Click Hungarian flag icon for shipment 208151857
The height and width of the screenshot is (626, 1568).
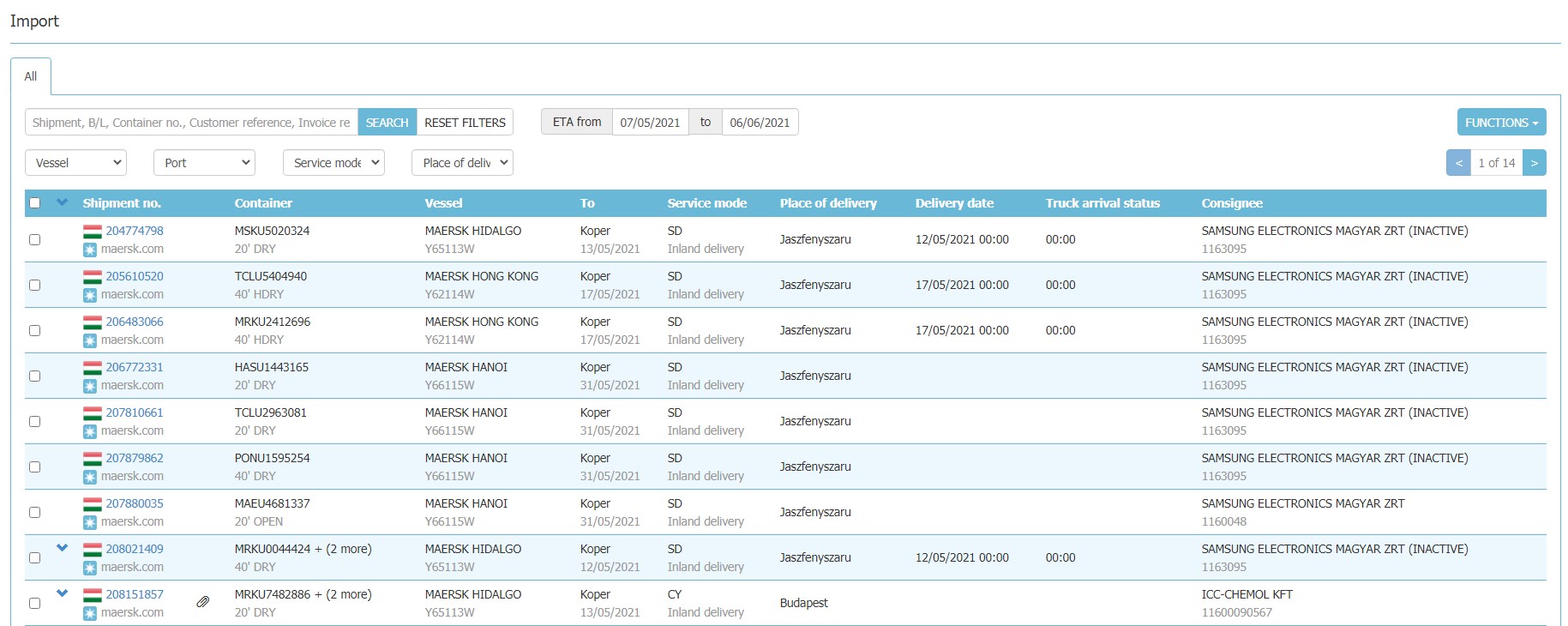point(93,594)
